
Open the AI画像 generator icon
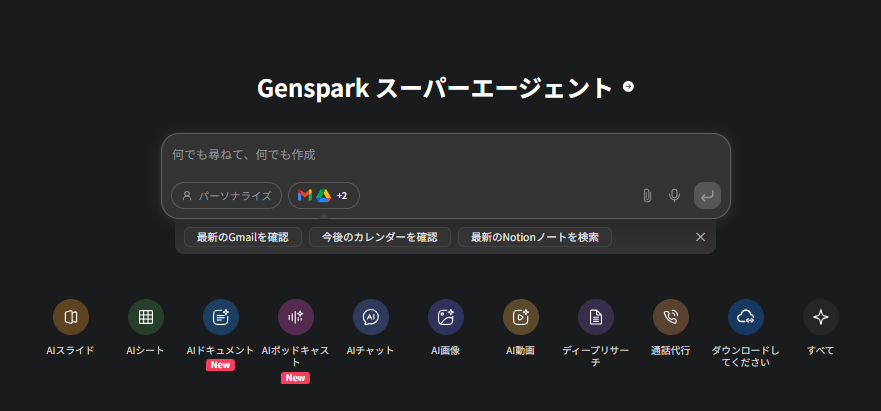(446, 317)
